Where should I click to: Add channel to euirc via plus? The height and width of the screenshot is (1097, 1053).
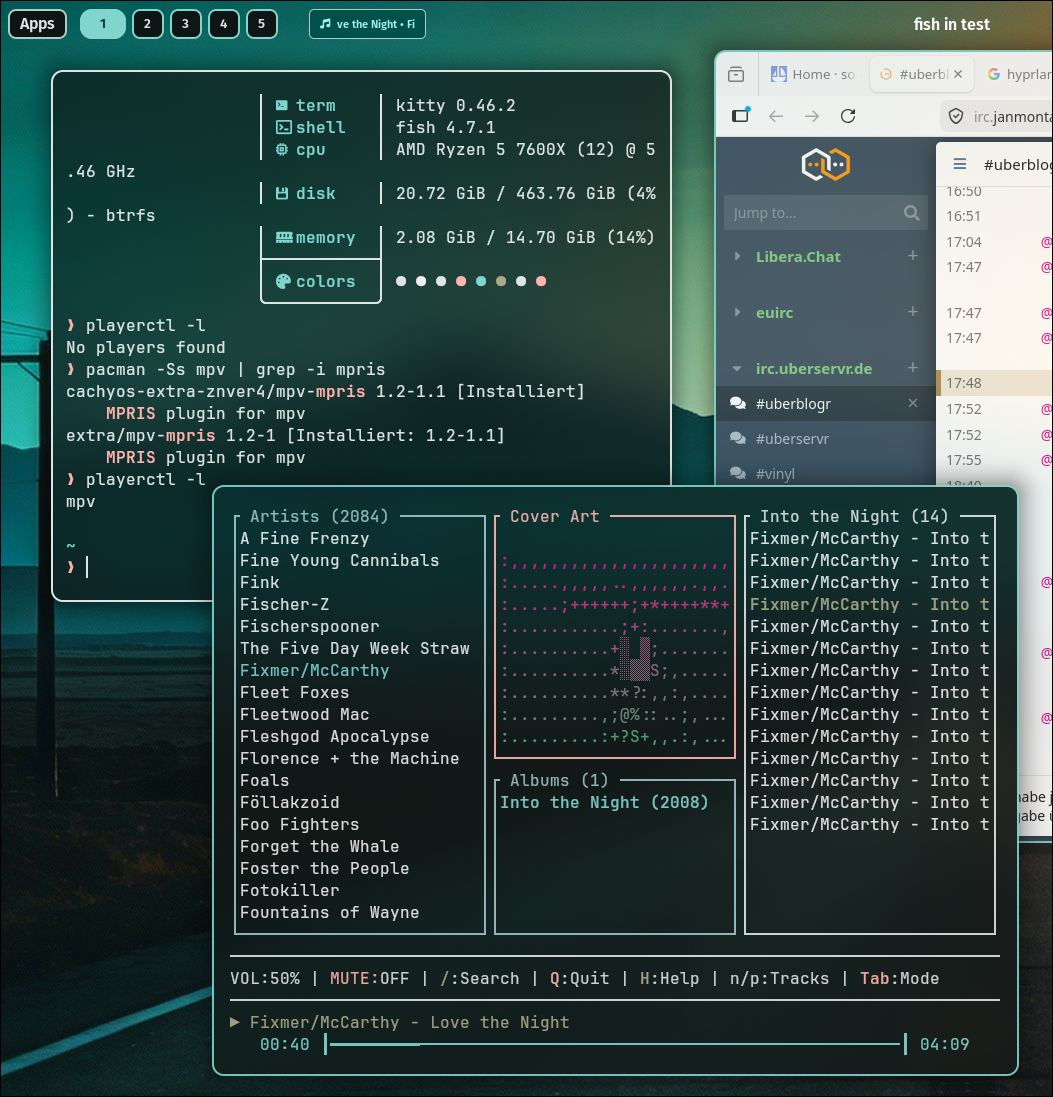[x=912, y=311]
